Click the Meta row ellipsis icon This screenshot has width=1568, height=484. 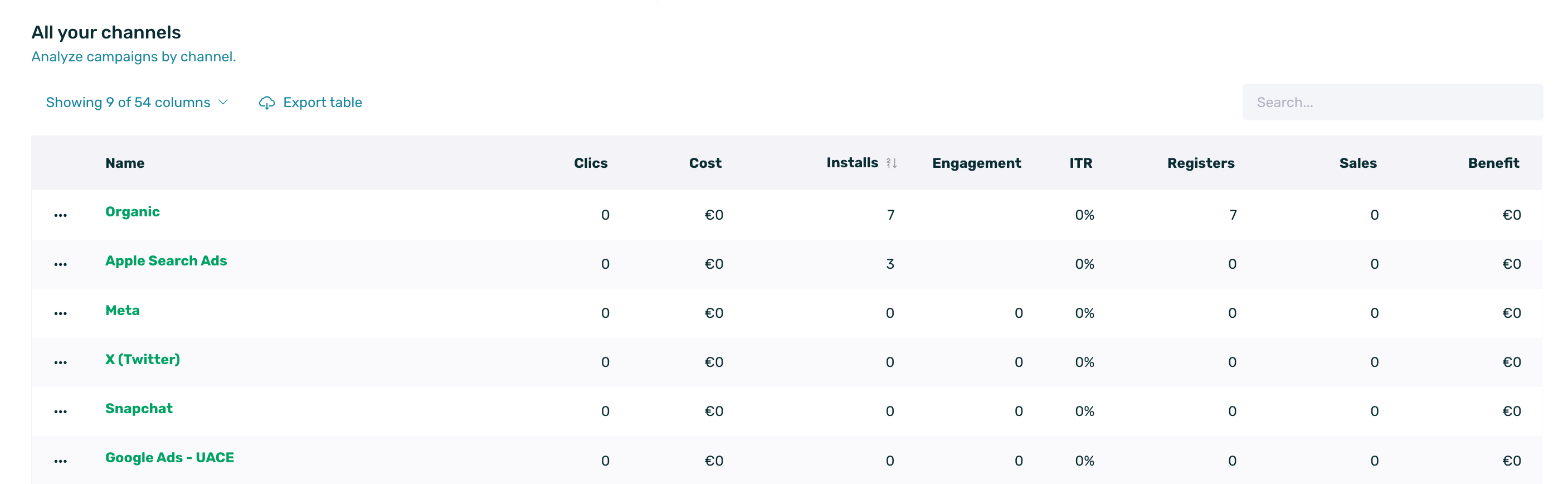[x=60, y=313]
